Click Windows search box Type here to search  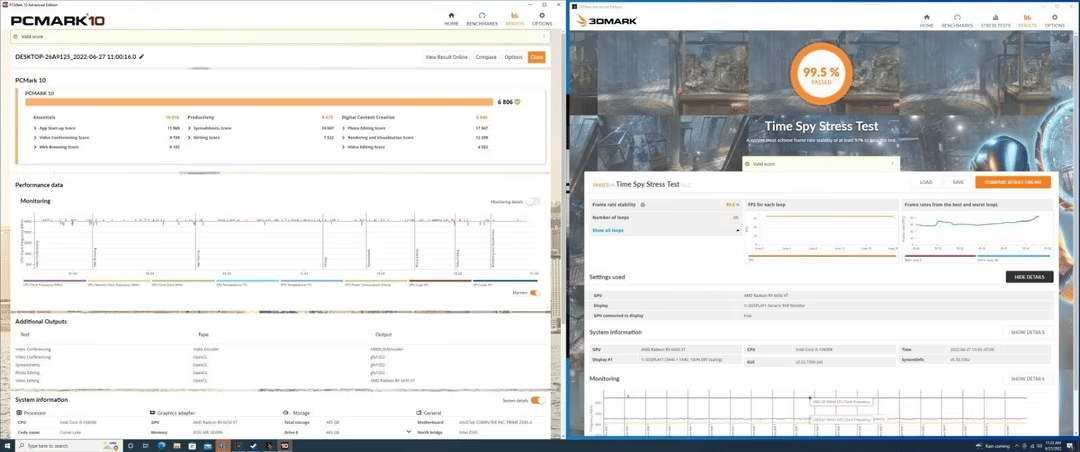[x=68, y=446]
